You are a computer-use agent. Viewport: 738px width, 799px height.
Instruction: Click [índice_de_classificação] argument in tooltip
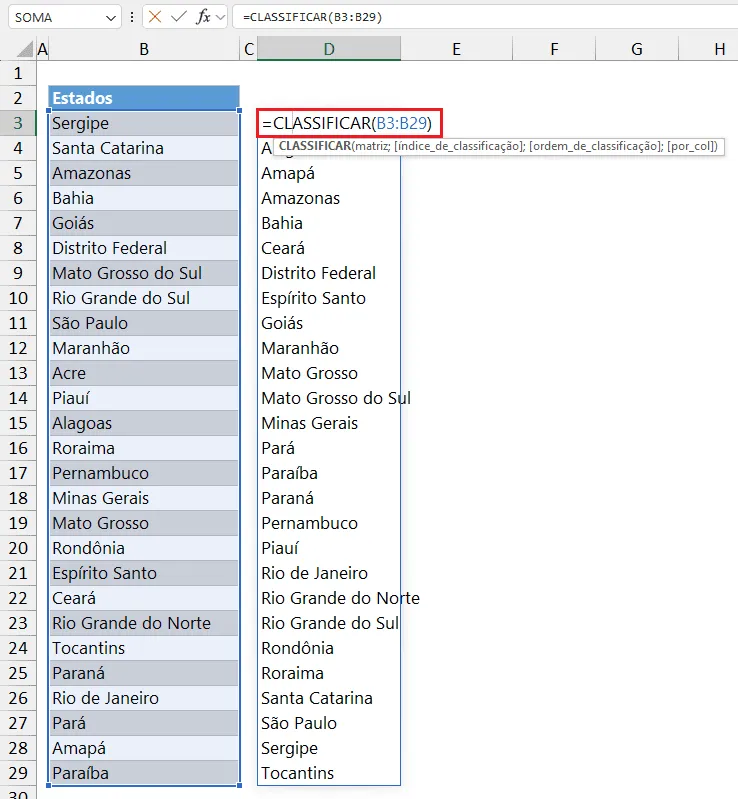[x=459, y=146]
